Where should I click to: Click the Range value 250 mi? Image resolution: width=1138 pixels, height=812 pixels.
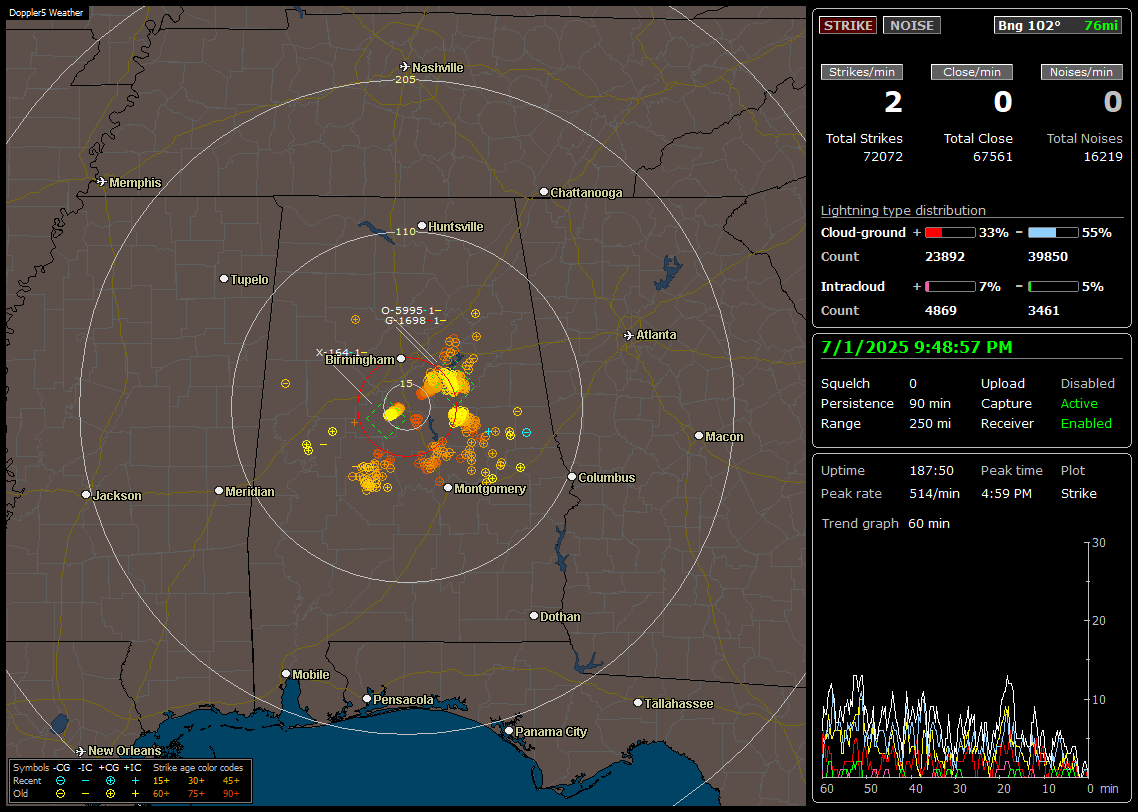[x=930, y=423]
